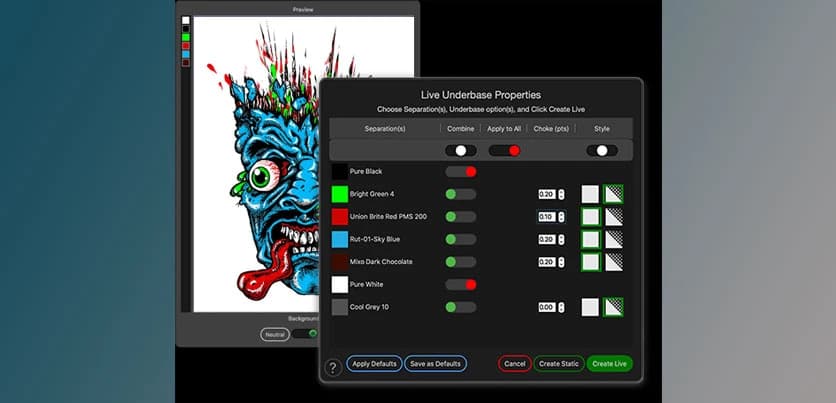
Task: Toggle Combine for Cool Grey 10
Action: click(461, 307)
